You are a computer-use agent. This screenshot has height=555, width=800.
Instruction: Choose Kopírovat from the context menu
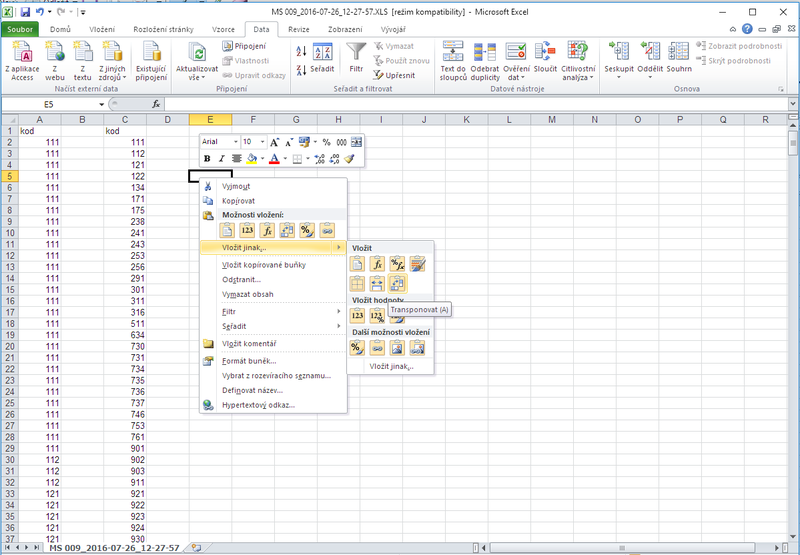[x=273, y=200]
